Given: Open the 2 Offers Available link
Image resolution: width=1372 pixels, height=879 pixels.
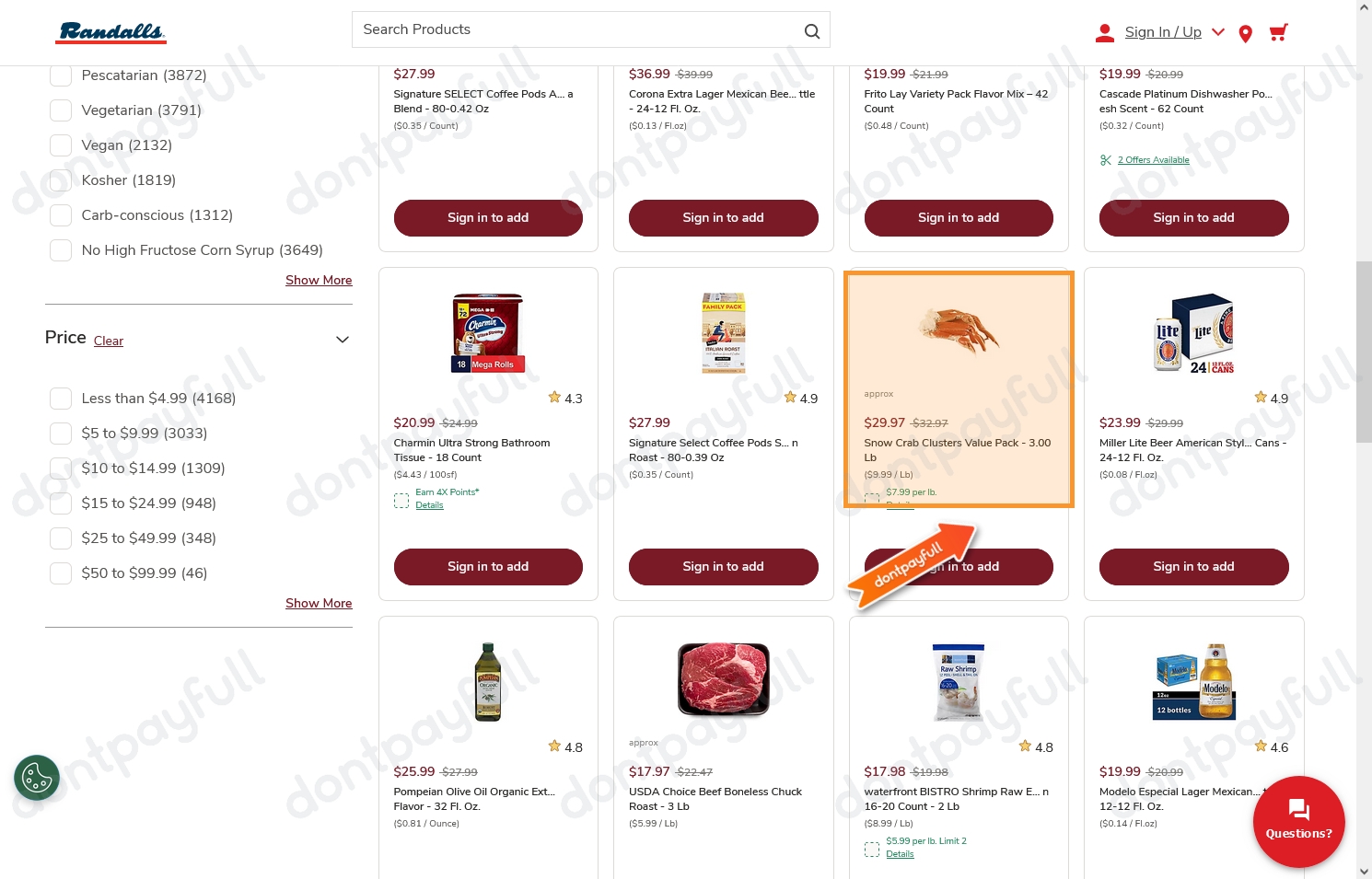Looking at the screenshot, I should click(x=1153, y=159).
